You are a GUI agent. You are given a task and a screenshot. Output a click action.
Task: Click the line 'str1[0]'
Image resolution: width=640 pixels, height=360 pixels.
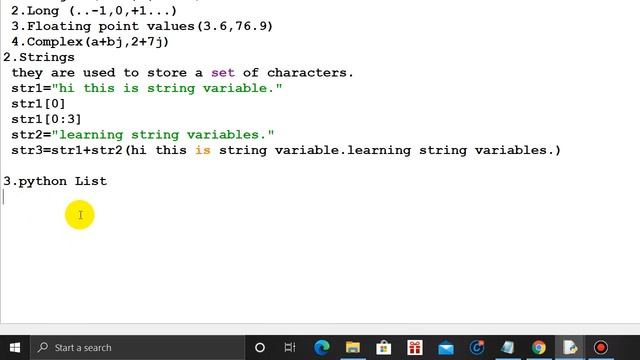(38, 104)
